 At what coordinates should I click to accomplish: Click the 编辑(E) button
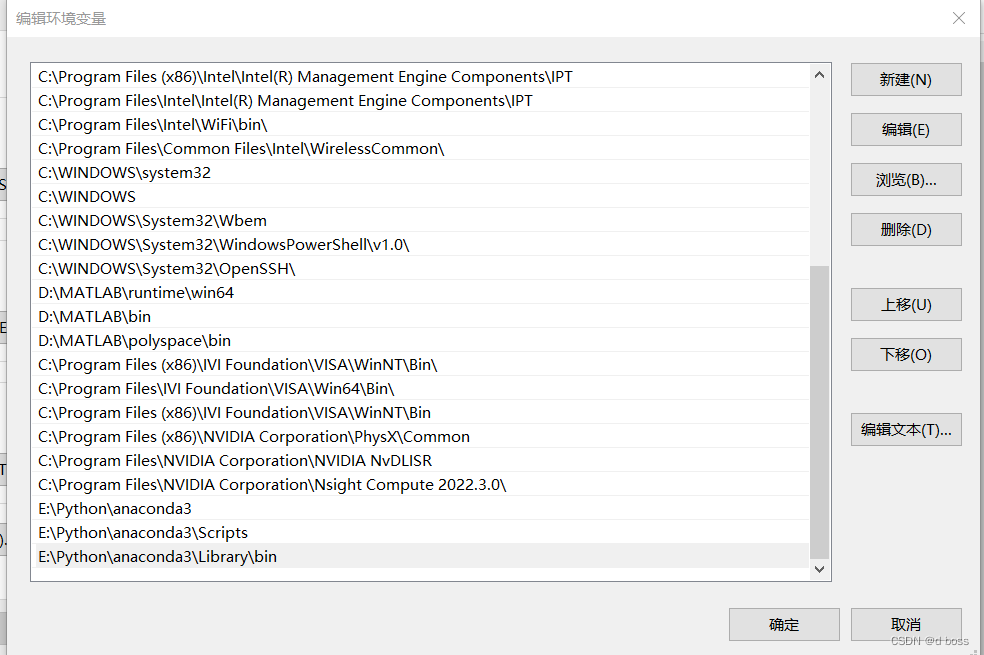(905, 129)
